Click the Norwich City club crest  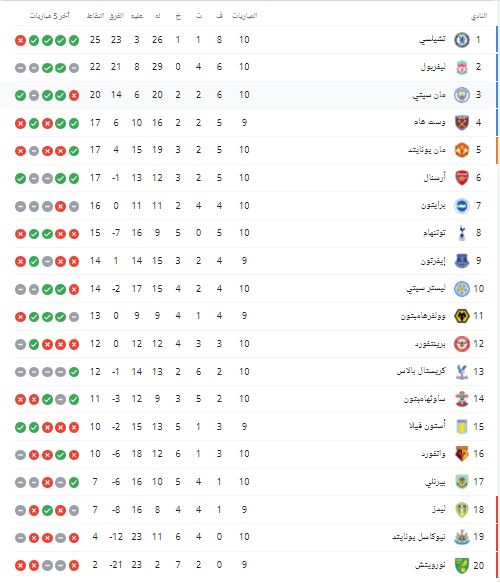pos(462,566)
